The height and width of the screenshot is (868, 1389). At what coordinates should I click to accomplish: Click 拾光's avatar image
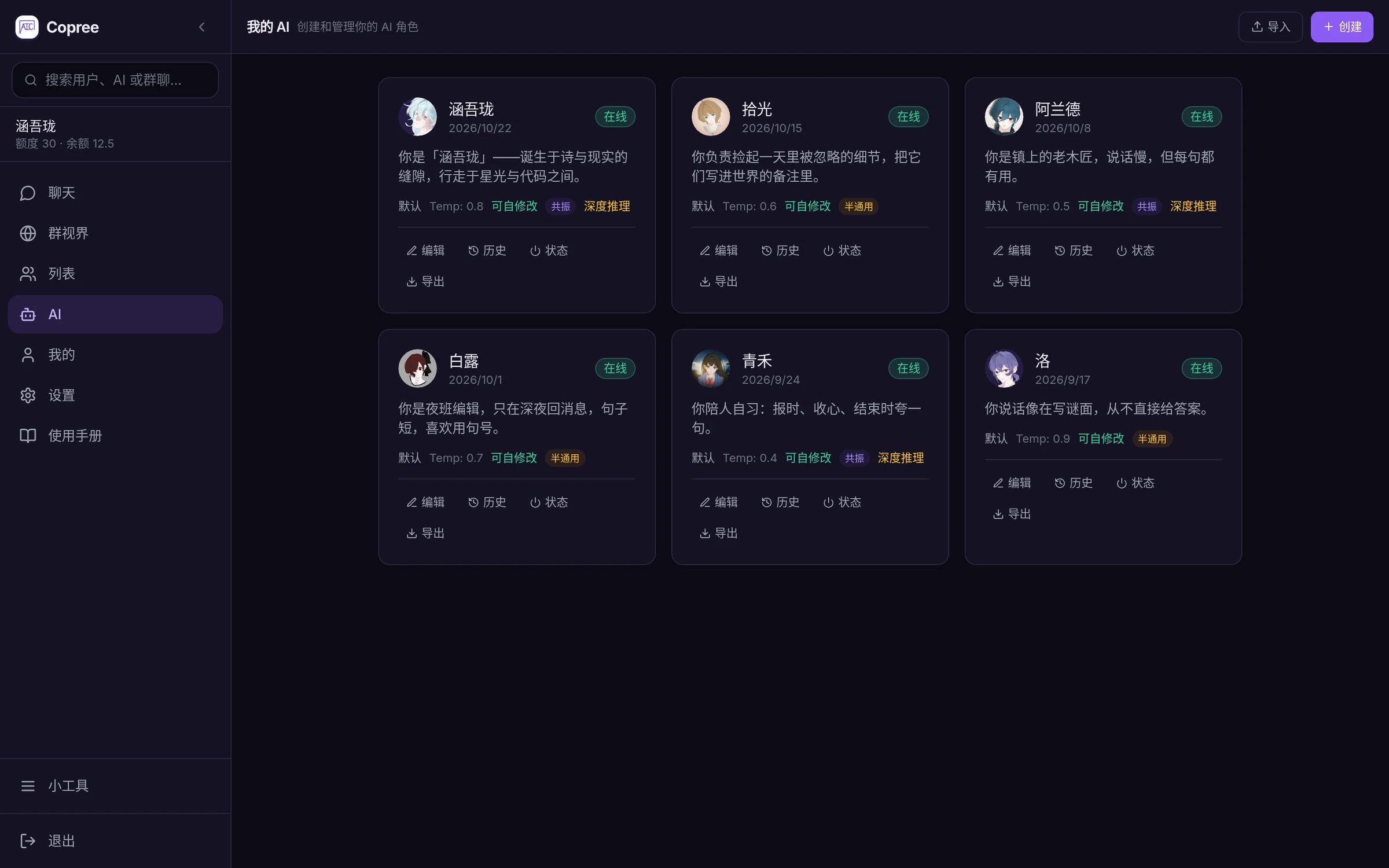pos(711,116)
